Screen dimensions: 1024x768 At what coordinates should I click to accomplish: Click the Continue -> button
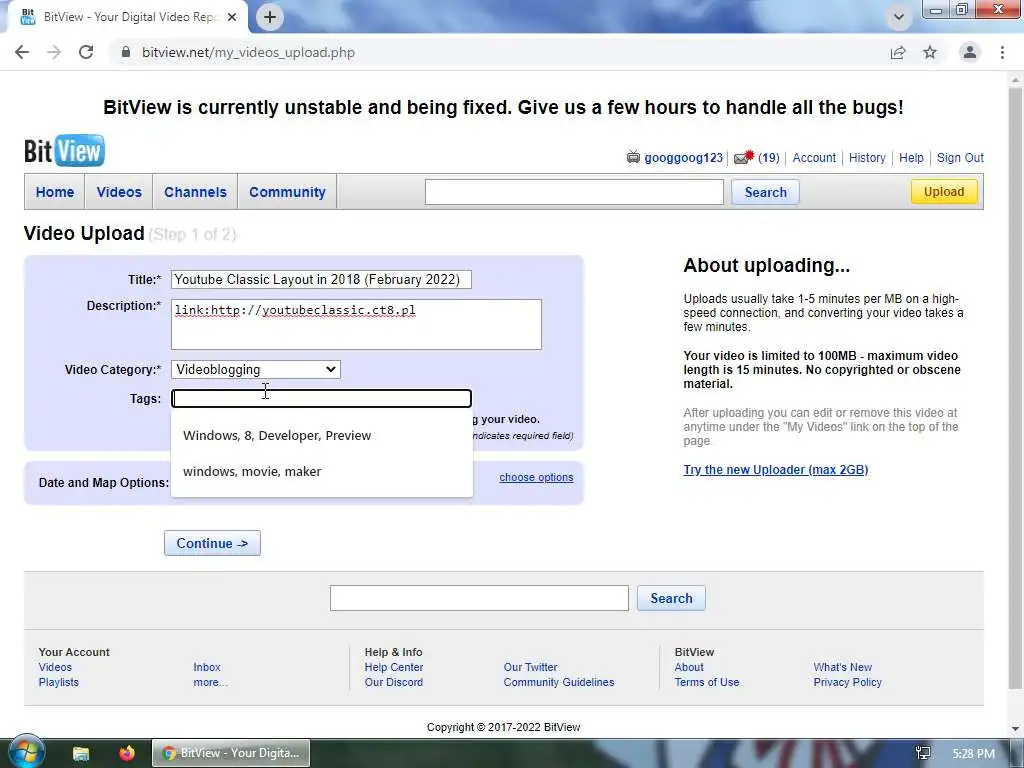[212, 543]
